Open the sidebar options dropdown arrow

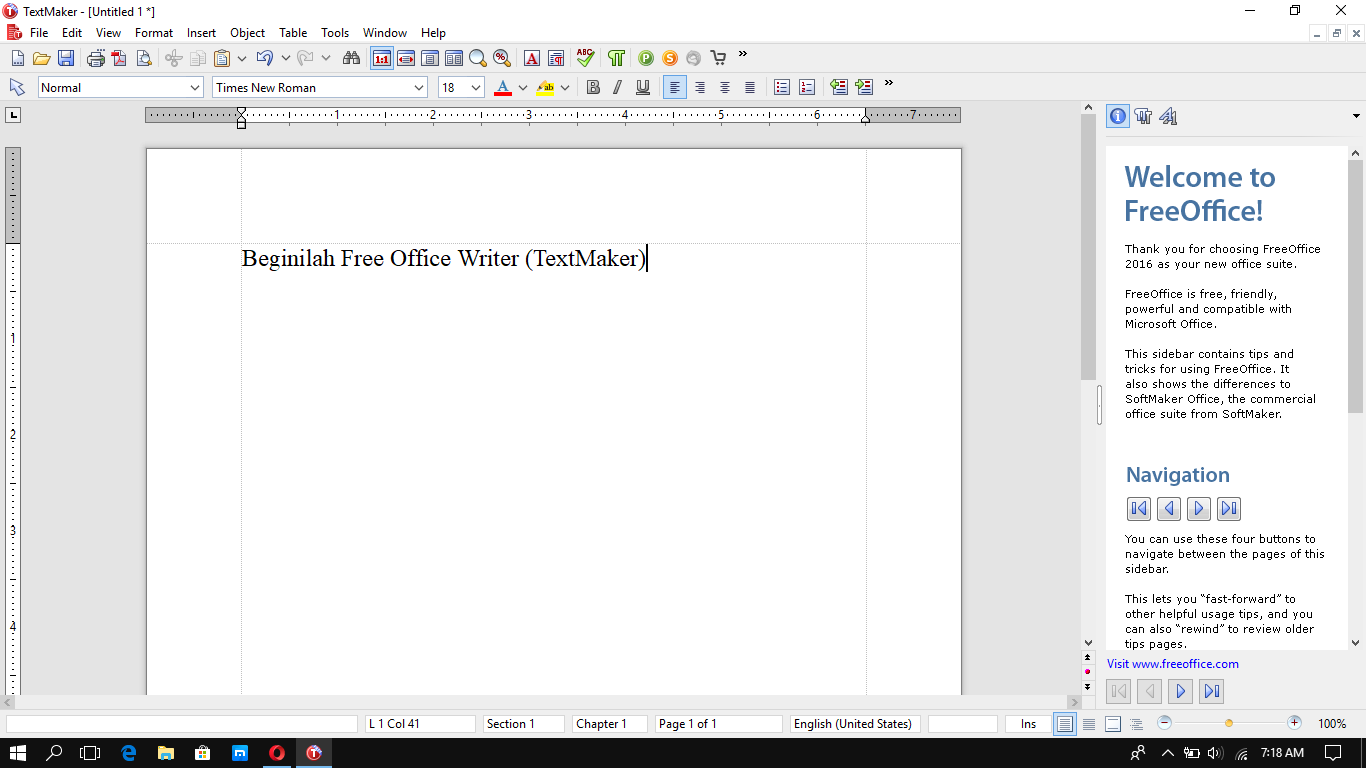click(x=1355, y=117)
